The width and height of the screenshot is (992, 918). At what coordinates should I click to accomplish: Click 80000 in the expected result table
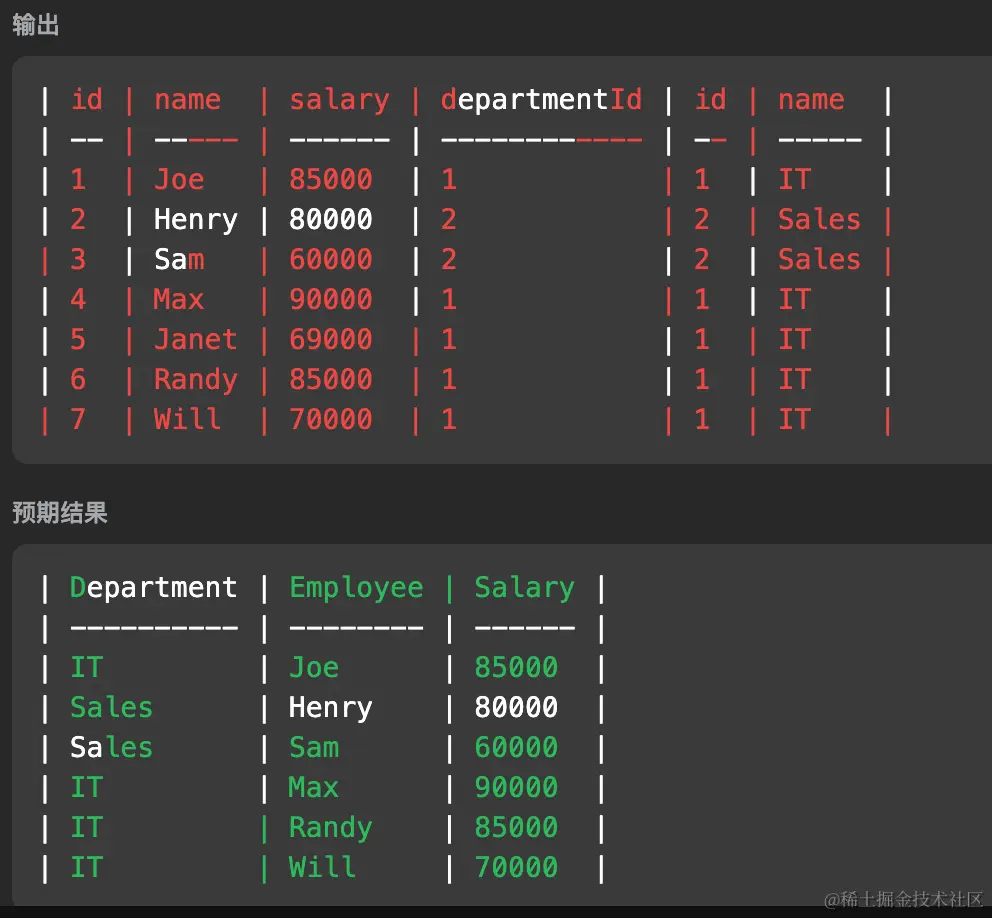[x=516, y=708]
